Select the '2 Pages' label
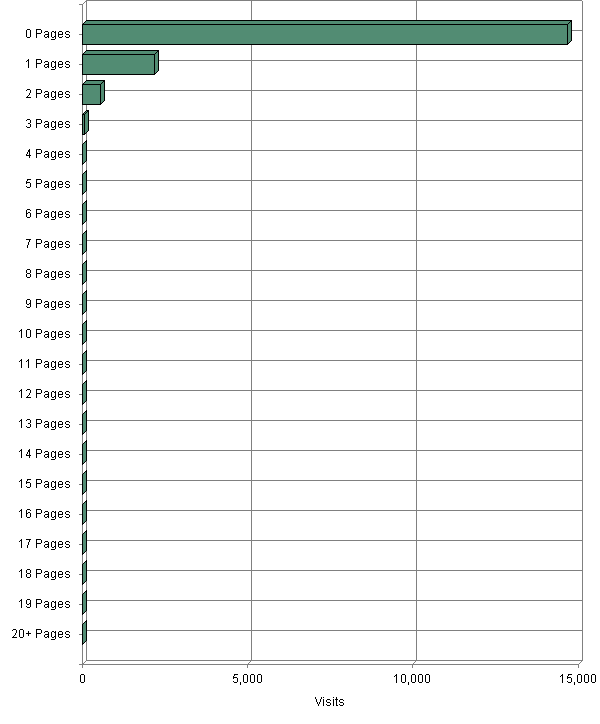 click(48, 94)
